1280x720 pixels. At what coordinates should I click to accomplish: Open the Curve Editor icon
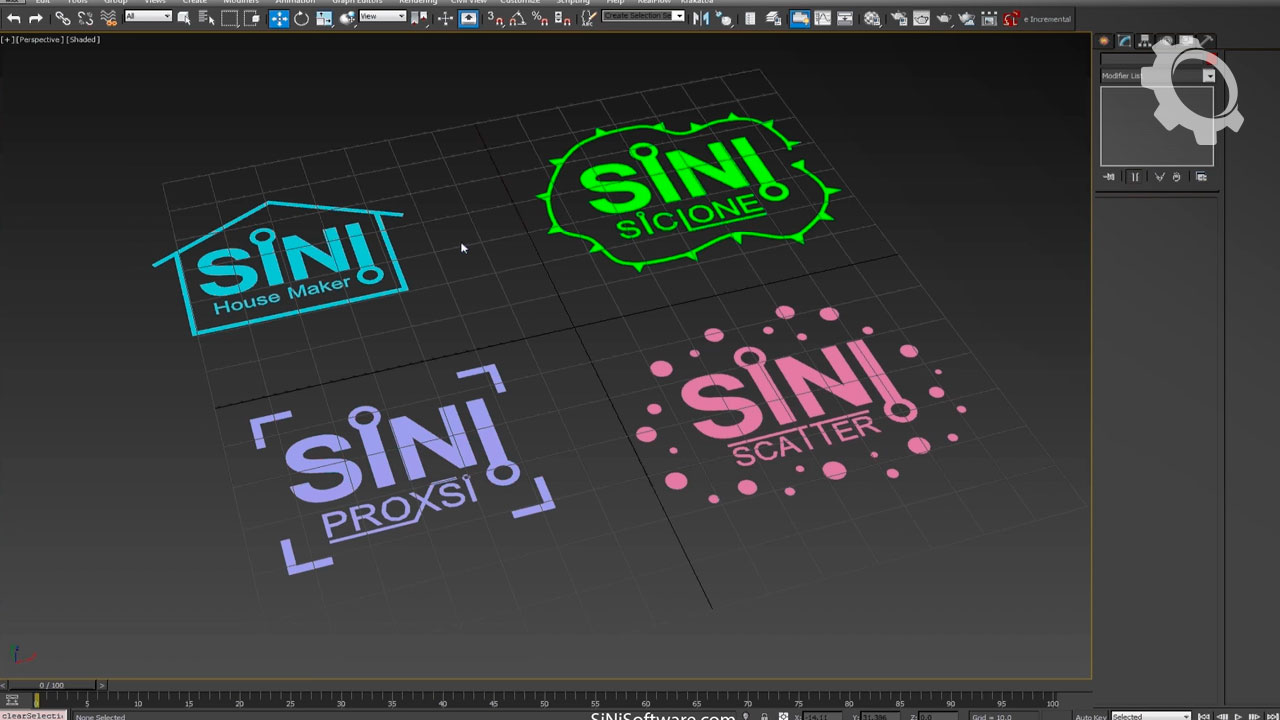822,19
